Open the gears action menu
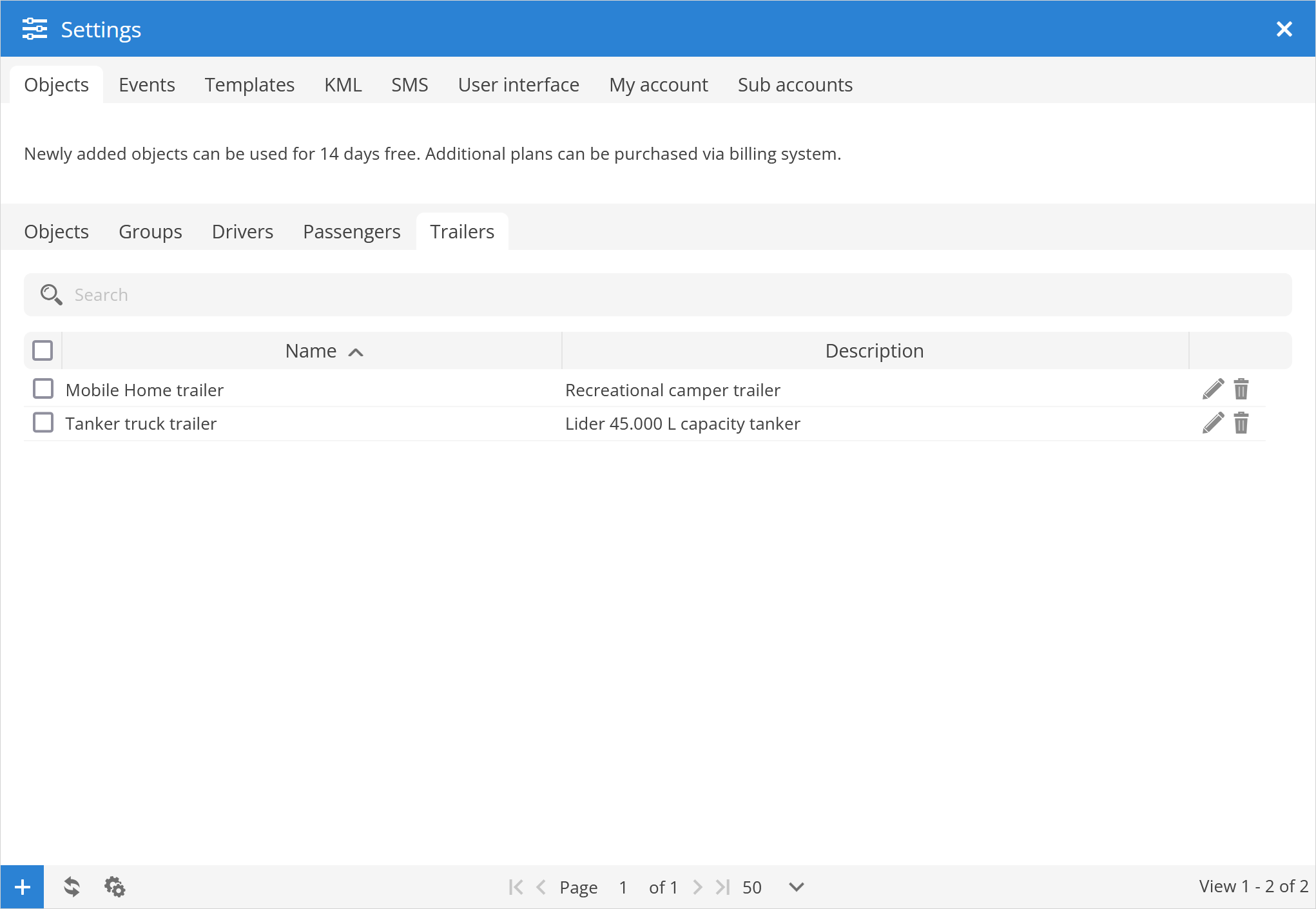Image resolution: width=1316 pixels, height=909 pixels. click(x=115, y=887)
